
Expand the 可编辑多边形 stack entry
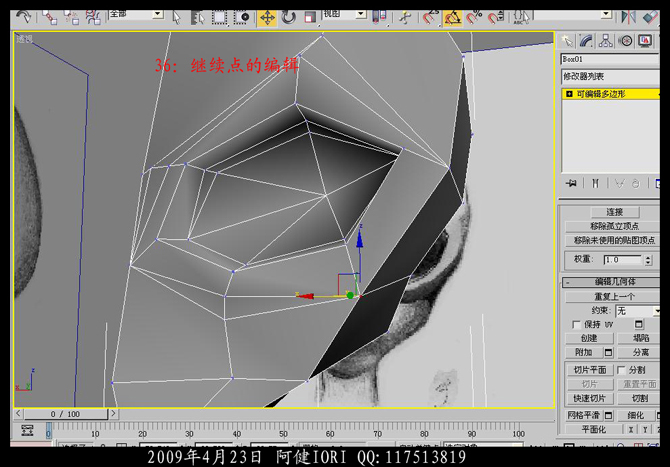click(569, 94)
